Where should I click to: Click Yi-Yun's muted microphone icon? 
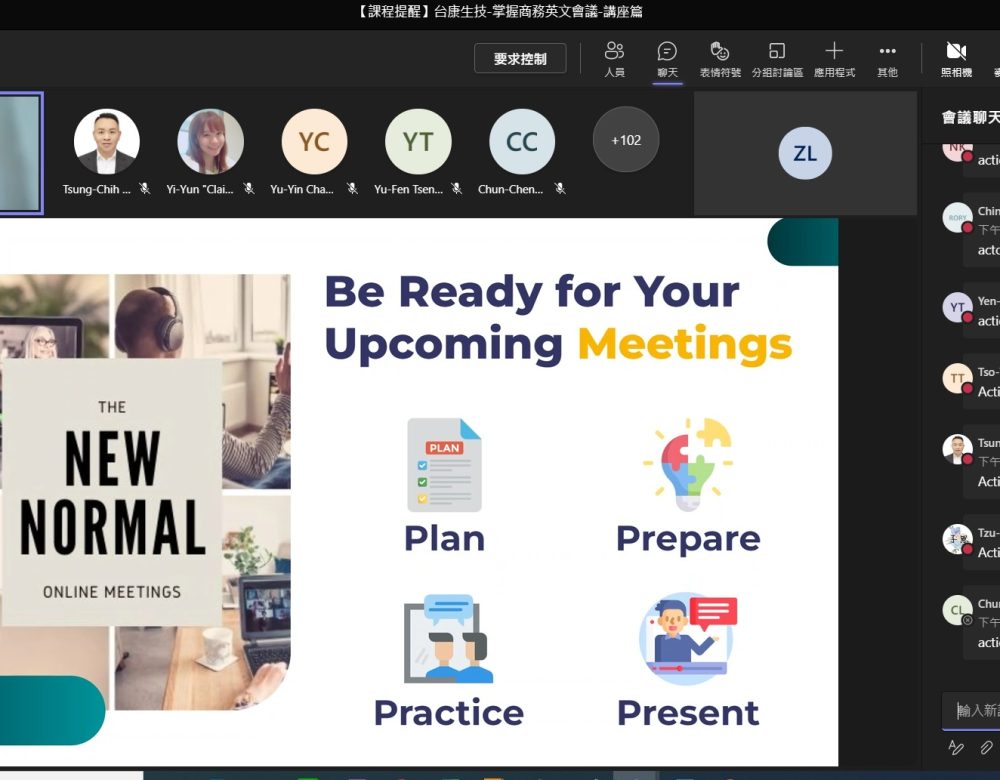(249, 188)
